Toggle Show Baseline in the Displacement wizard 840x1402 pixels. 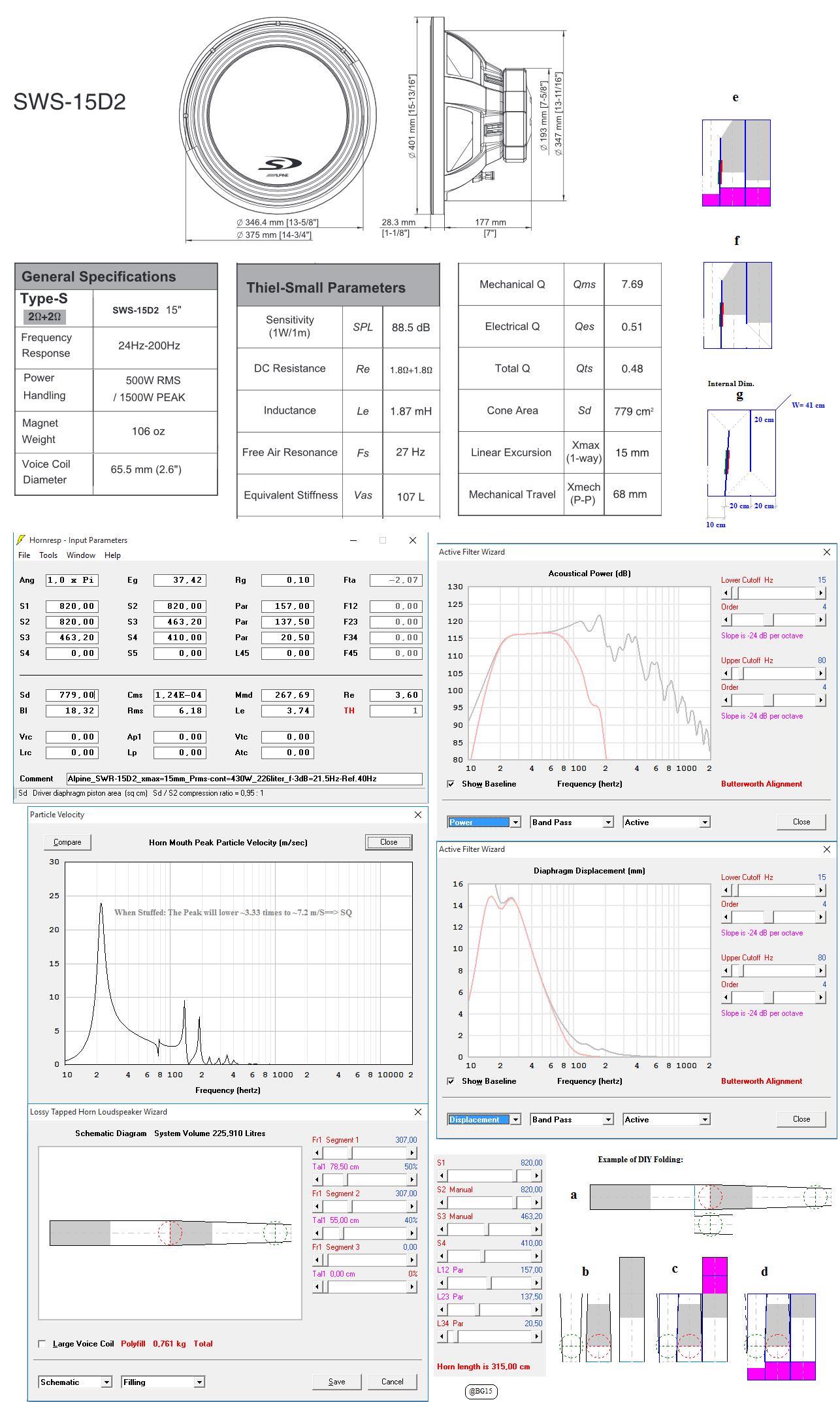coord(451,1081)
